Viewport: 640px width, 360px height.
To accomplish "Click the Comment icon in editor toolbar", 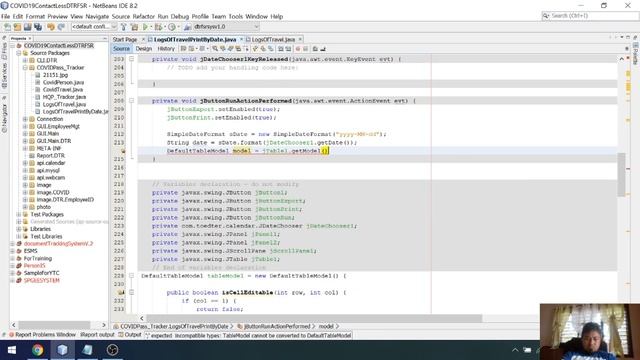I will click(315, 49).
